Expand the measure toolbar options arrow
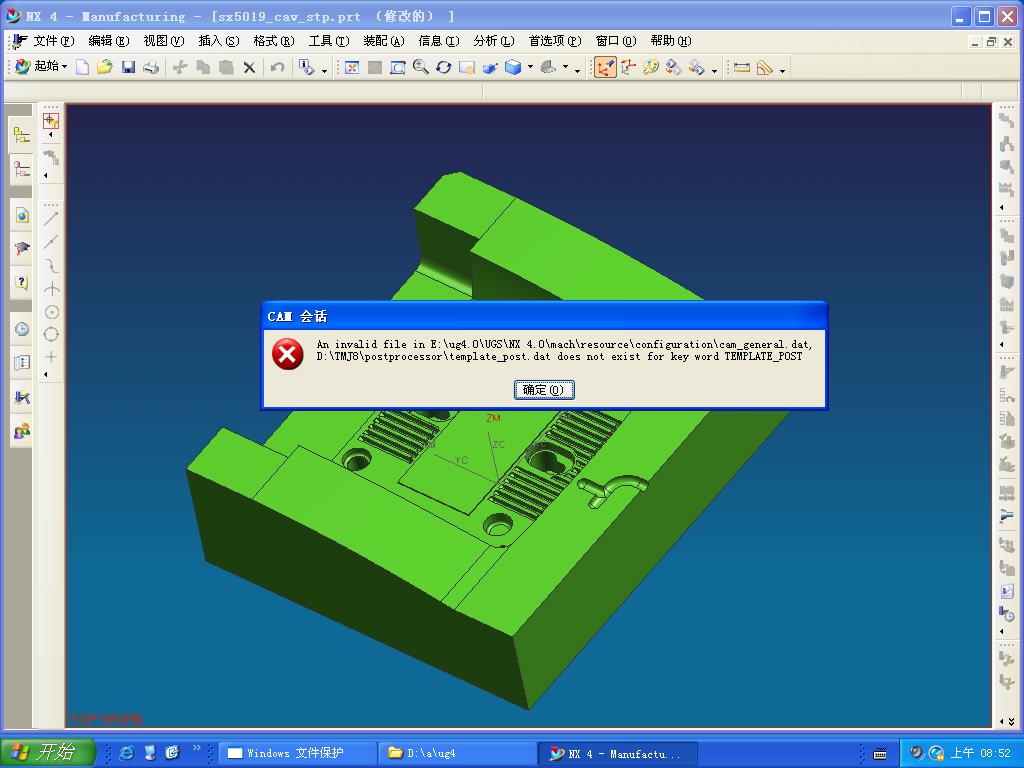Viewport: 1024px width, 768px height. [x=782, y=70]
